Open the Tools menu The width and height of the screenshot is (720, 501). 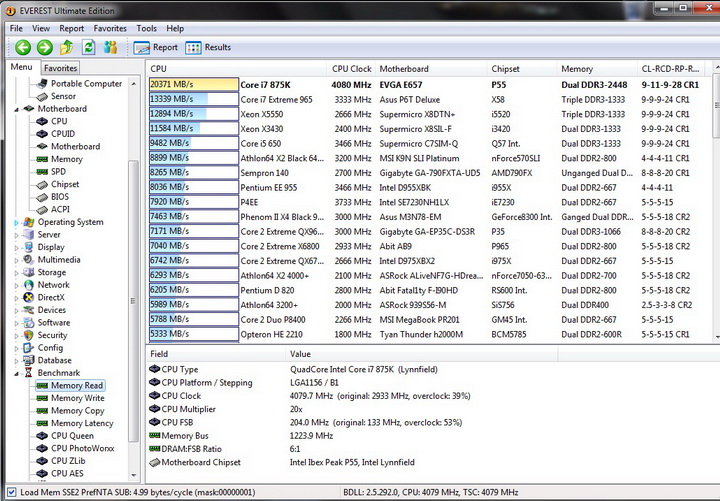point(146,28)
